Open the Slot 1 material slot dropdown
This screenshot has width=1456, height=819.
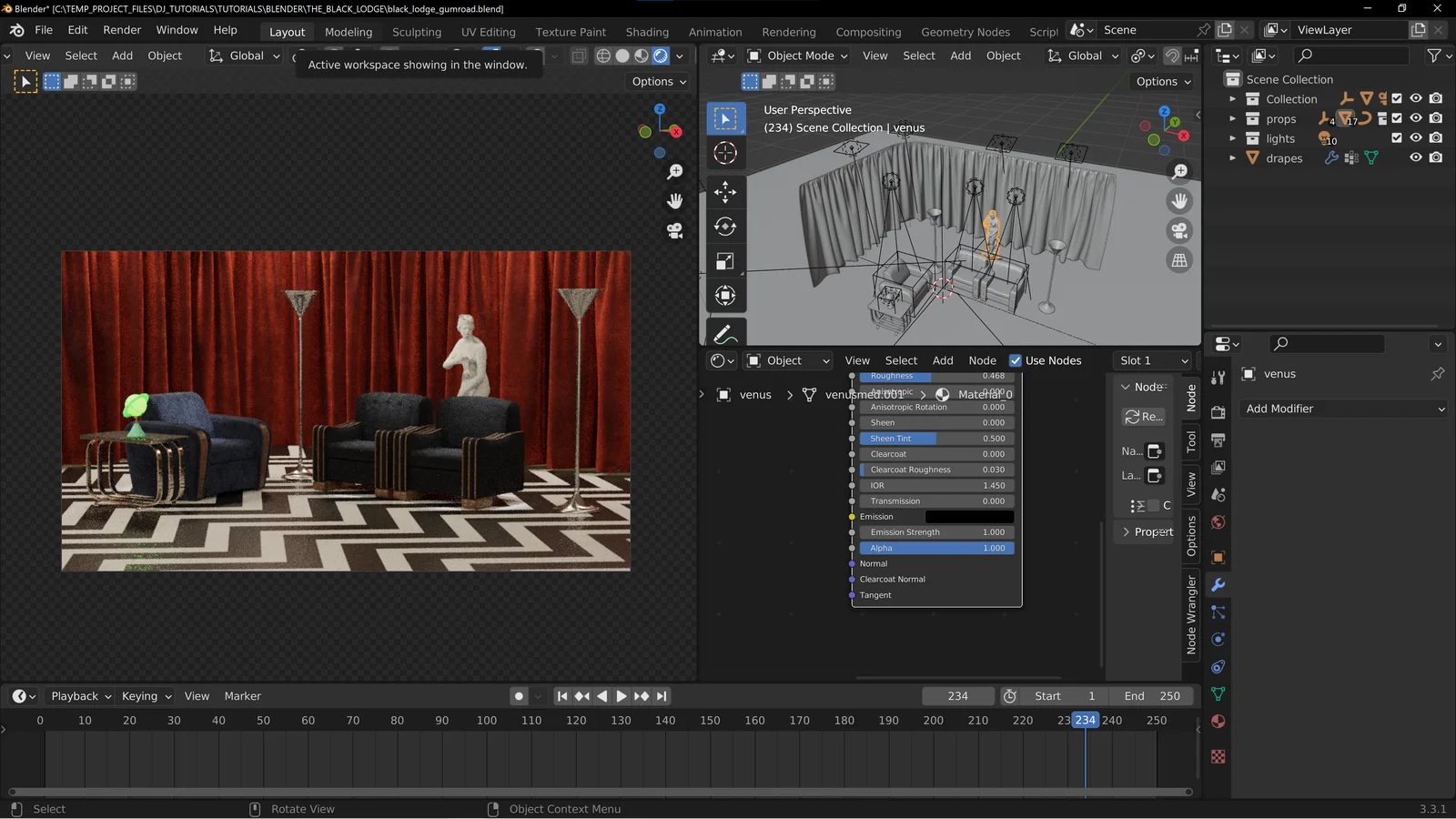[x=1152, y=360]
